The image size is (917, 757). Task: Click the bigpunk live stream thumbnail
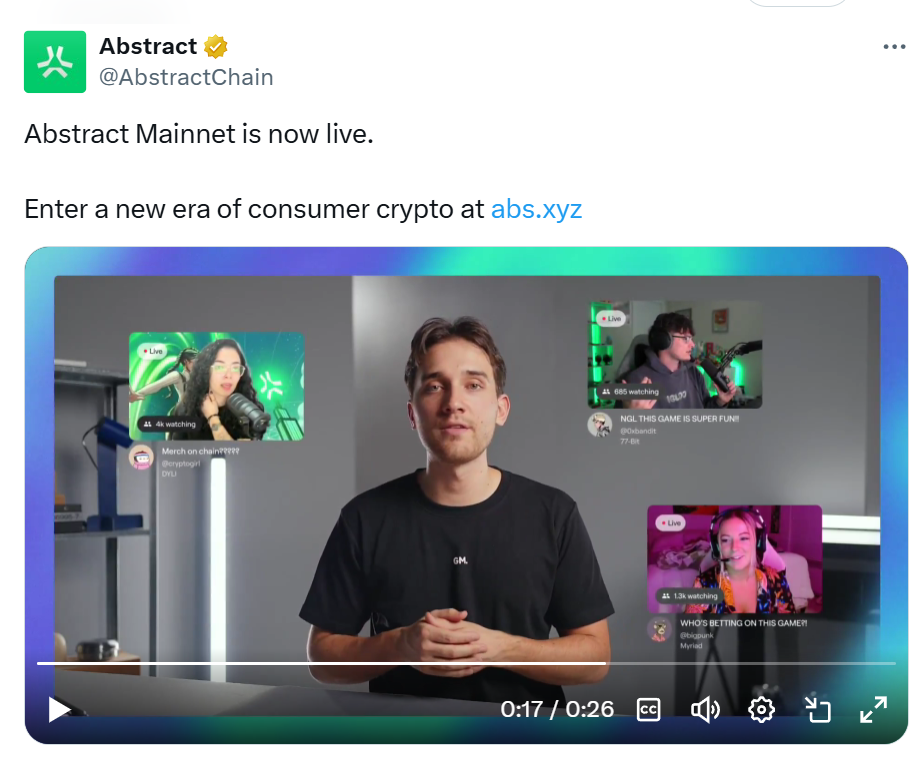(x=735, y=559)
